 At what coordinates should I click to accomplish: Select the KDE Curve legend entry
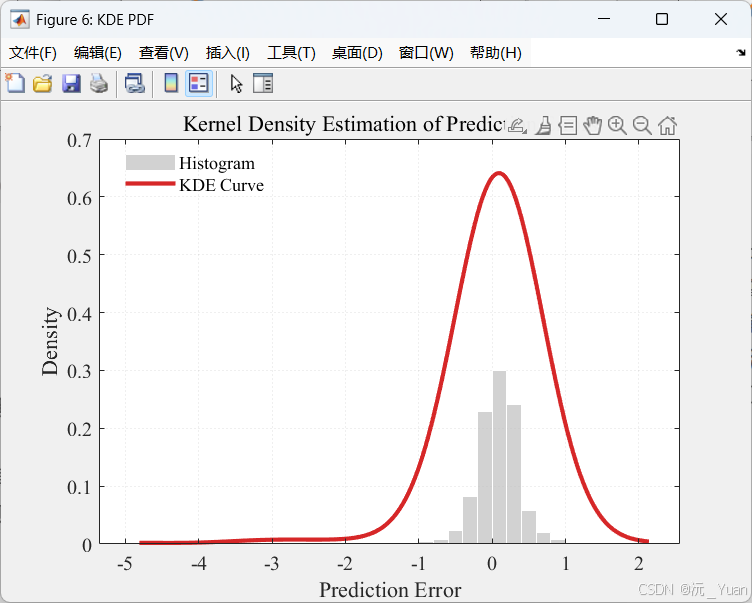tap(195, 185)
